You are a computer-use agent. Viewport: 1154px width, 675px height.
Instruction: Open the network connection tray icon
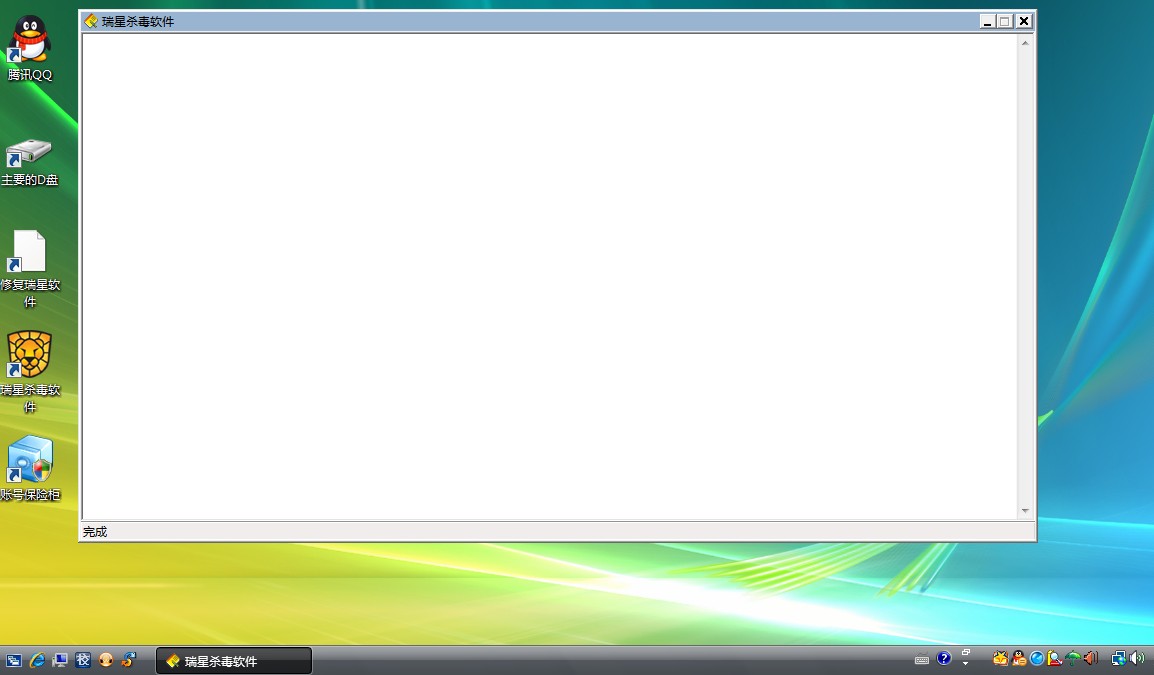click(1119, 658)
